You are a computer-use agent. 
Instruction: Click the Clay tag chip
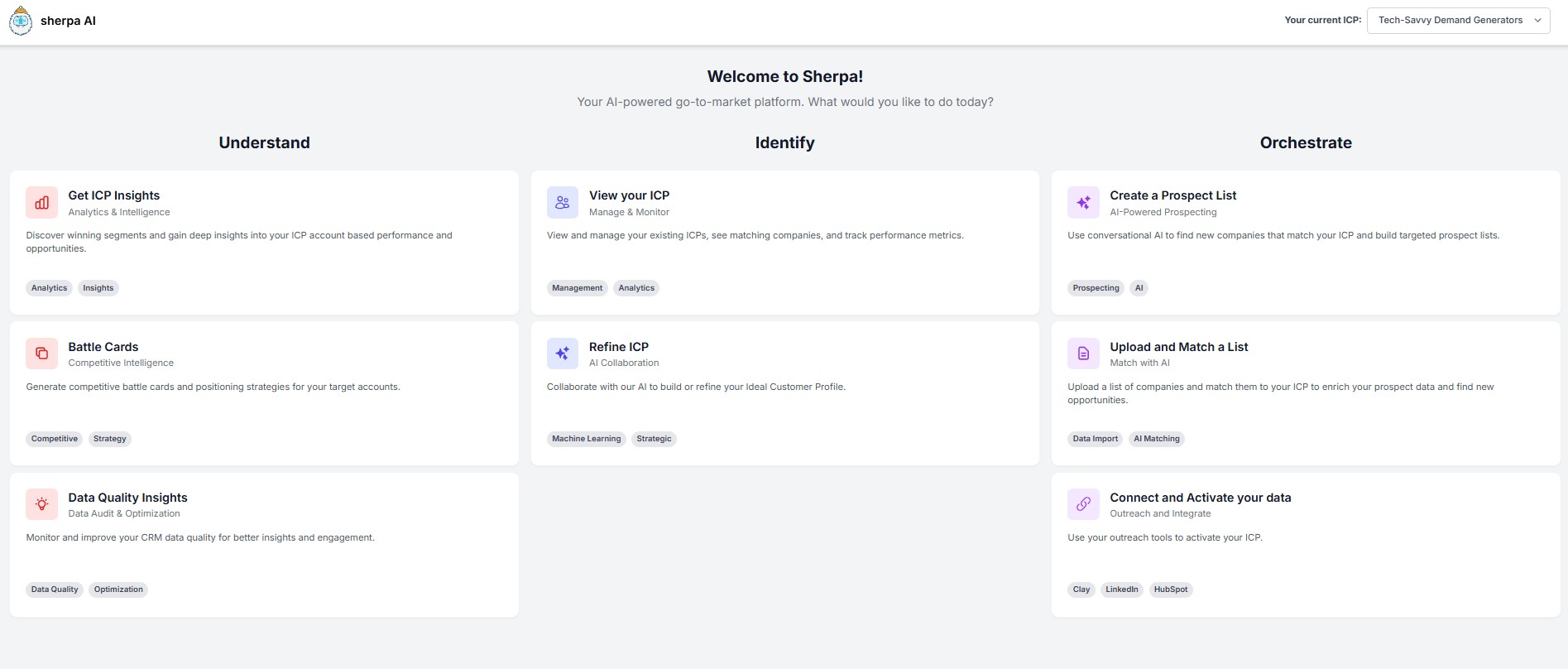coord(1081,590)
